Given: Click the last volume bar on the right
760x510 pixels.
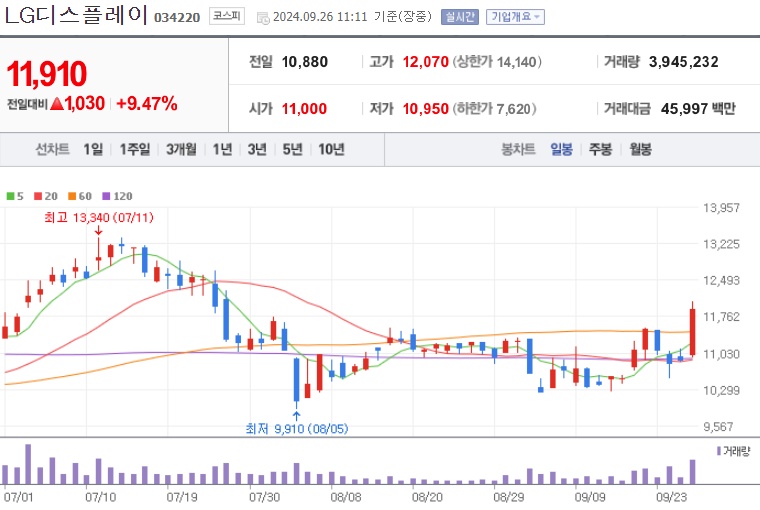Looking at the screenshot, I should 693,472.
